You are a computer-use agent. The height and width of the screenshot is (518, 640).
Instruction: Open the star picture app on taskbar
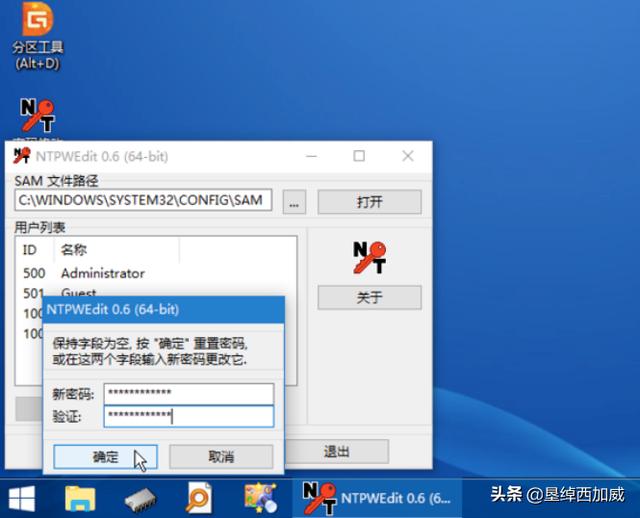(x=260, y=496)
